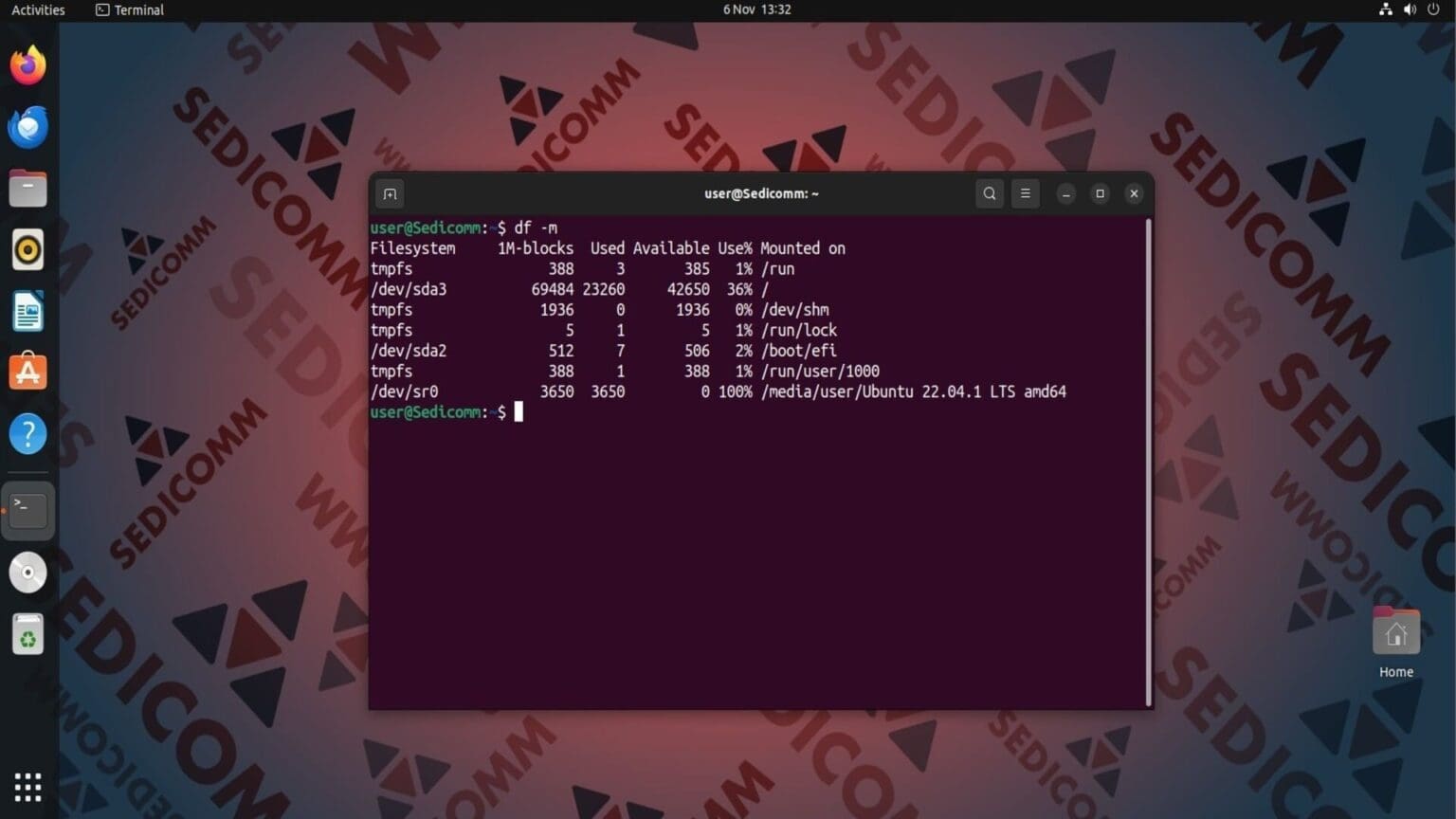Click Activities in the top bar
Screen dimensions: 1456x819
click(40, 9)
